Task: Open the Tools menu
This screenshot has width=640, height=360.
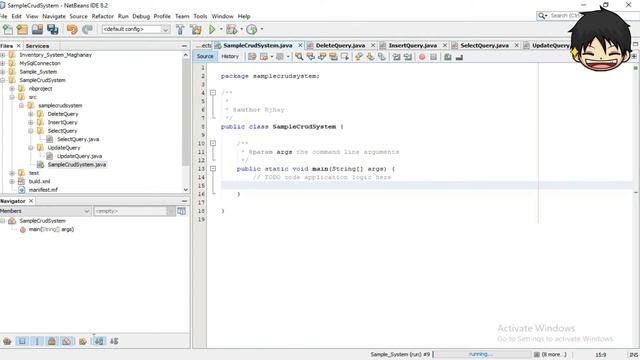Action: (200, 16)
